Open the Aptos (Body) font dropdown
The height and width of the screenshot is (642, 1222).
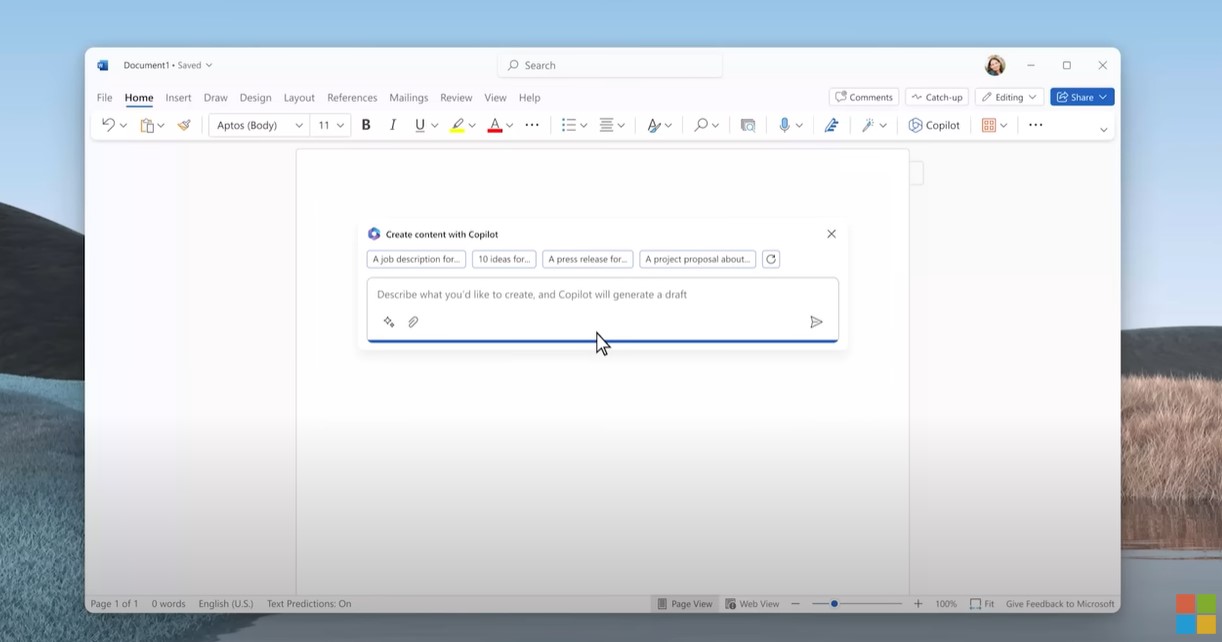pos(259,125)
